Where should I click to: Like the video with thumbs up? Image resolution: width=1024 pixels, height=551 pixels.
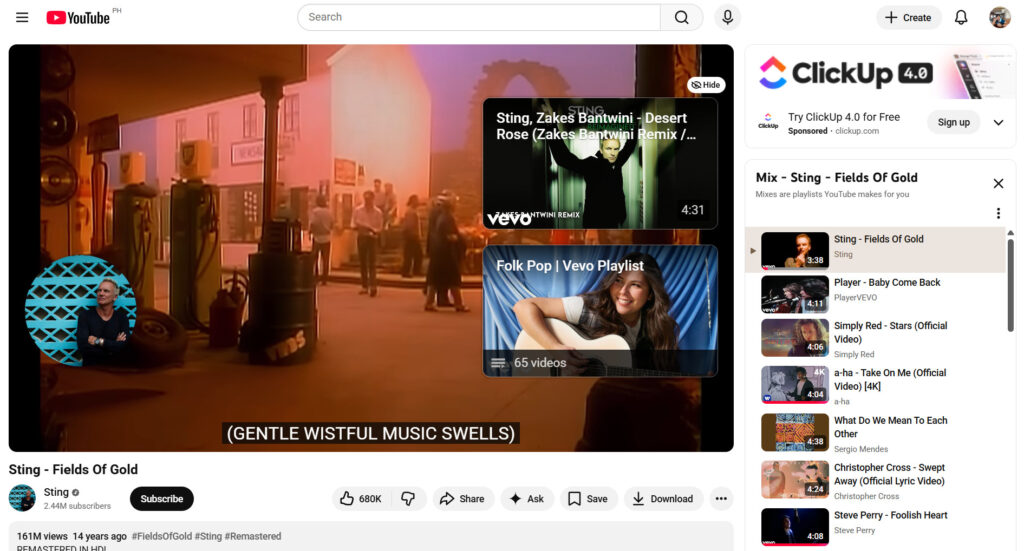pyautogui.click(x=361, y=499)
